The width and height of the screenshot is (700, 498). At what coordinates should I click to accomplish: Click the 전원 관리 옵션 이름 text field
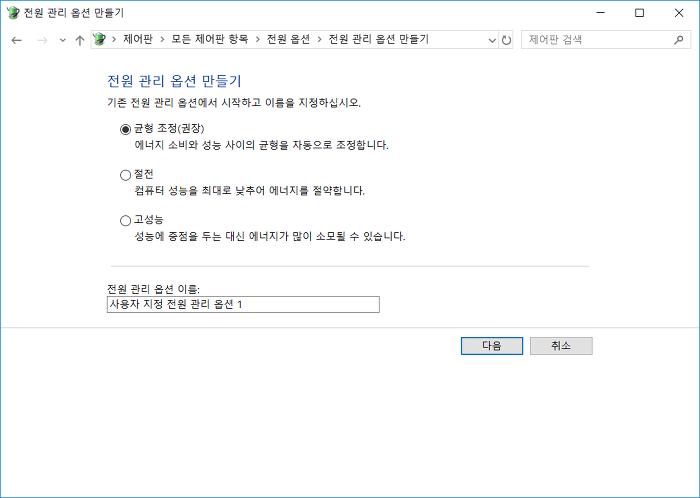click(x=243, y=304)
